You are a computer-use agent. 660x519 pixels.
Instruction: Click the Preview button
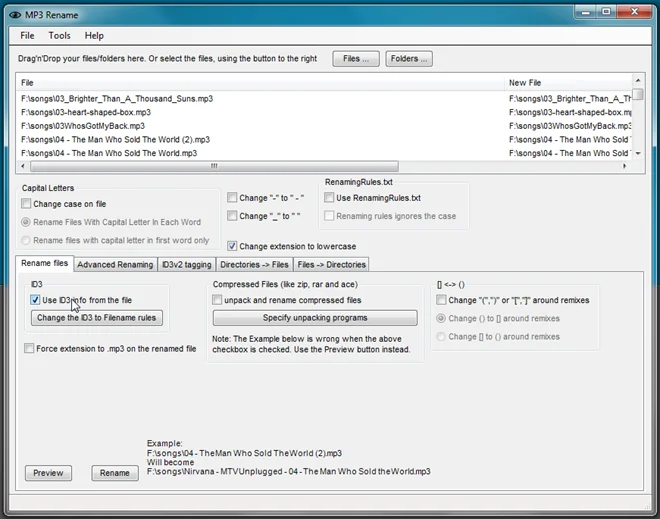tap(48, 473)
